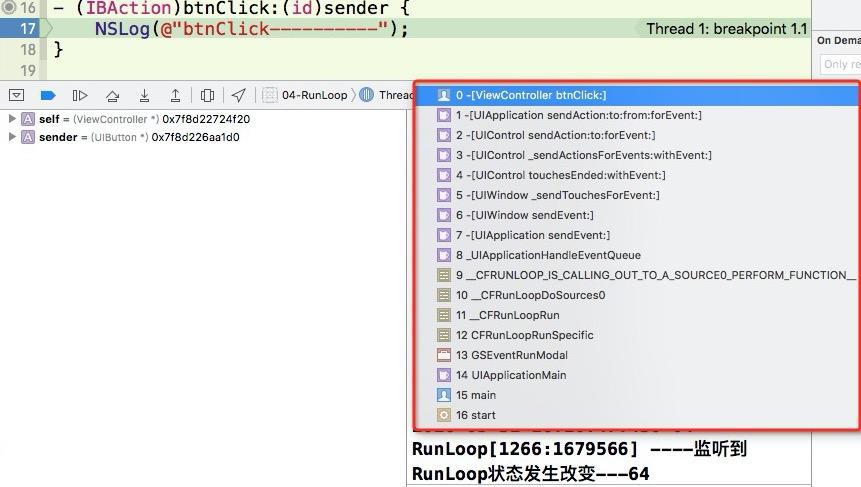Open the Thread selector in jump bar
861x487 pixels.
click(386, 95)
